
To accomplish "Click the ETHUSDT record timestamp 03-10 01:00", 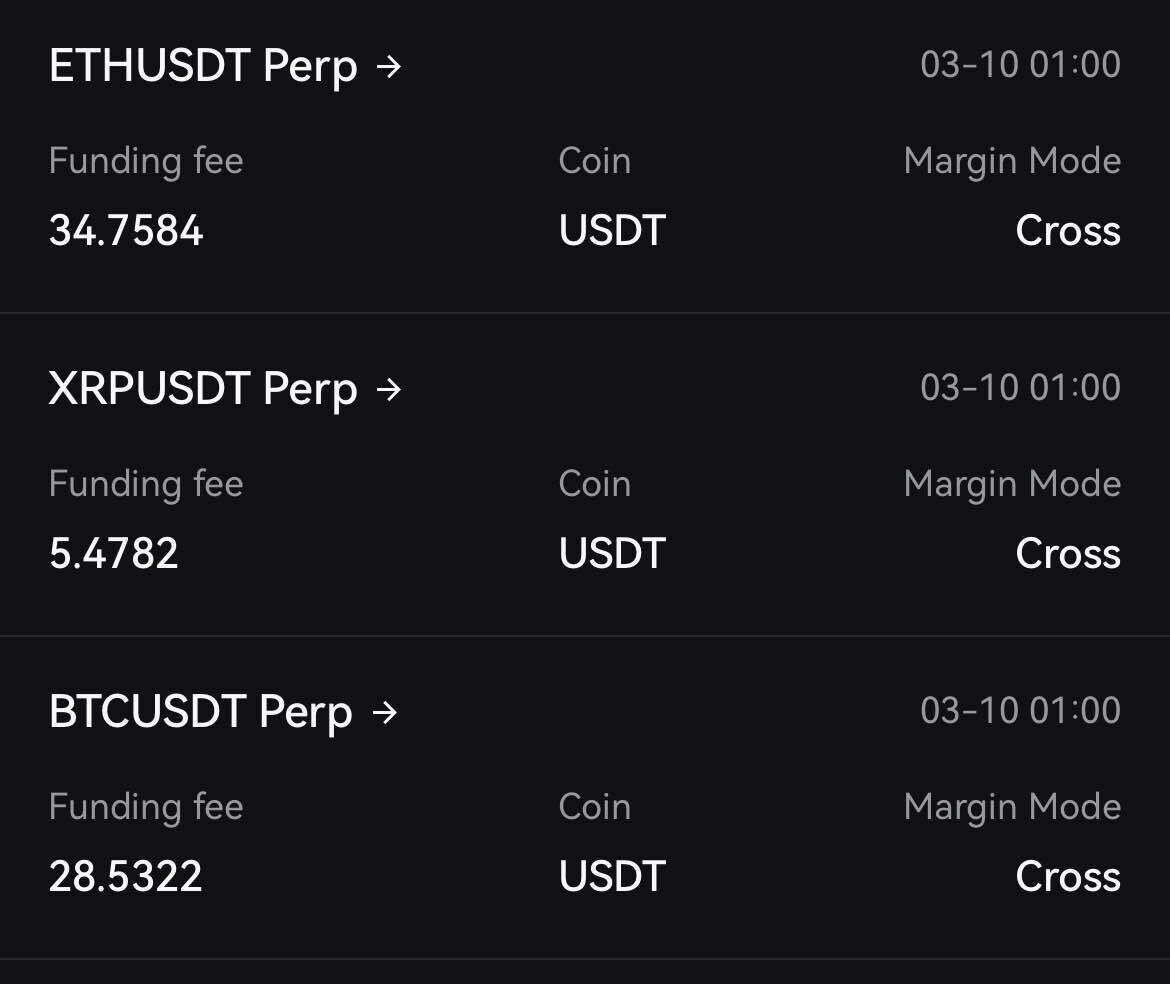I will [1020, 65].
